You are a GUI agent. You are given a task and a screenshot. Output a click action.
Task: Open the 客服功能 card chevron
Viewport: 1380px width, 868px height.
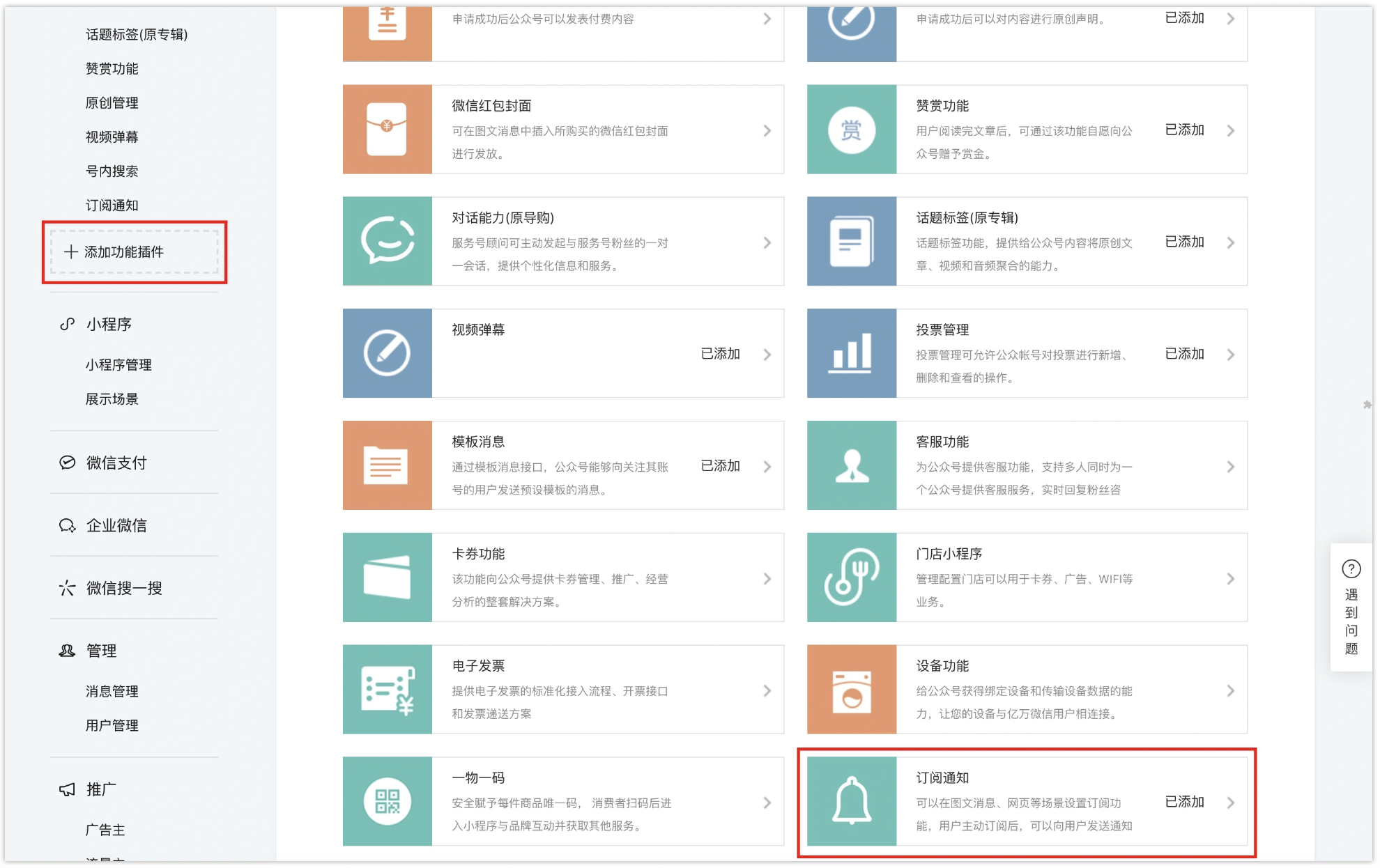1231,467
